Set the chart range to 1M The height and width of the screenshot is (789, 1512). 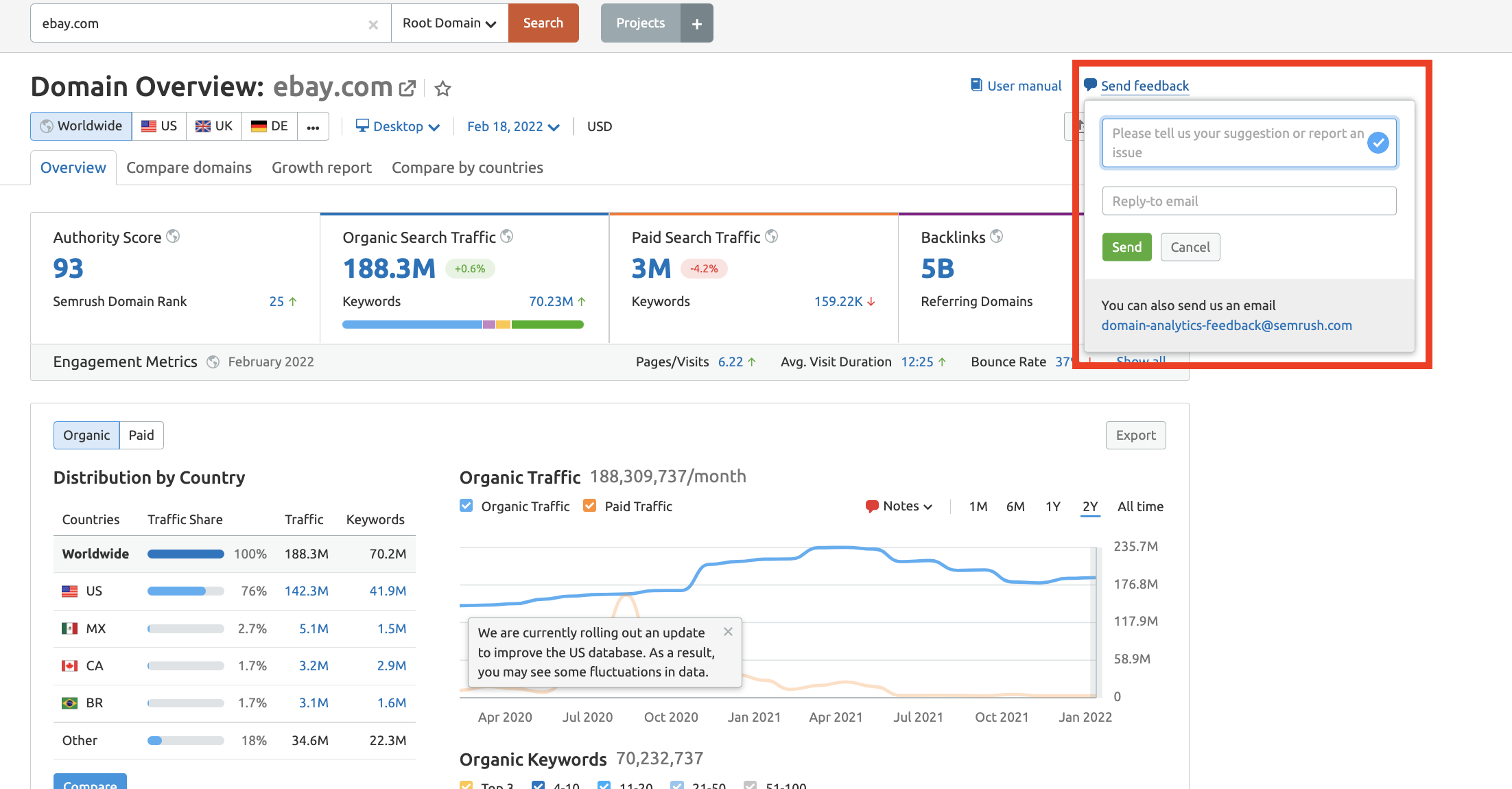(x=978, y=506)
